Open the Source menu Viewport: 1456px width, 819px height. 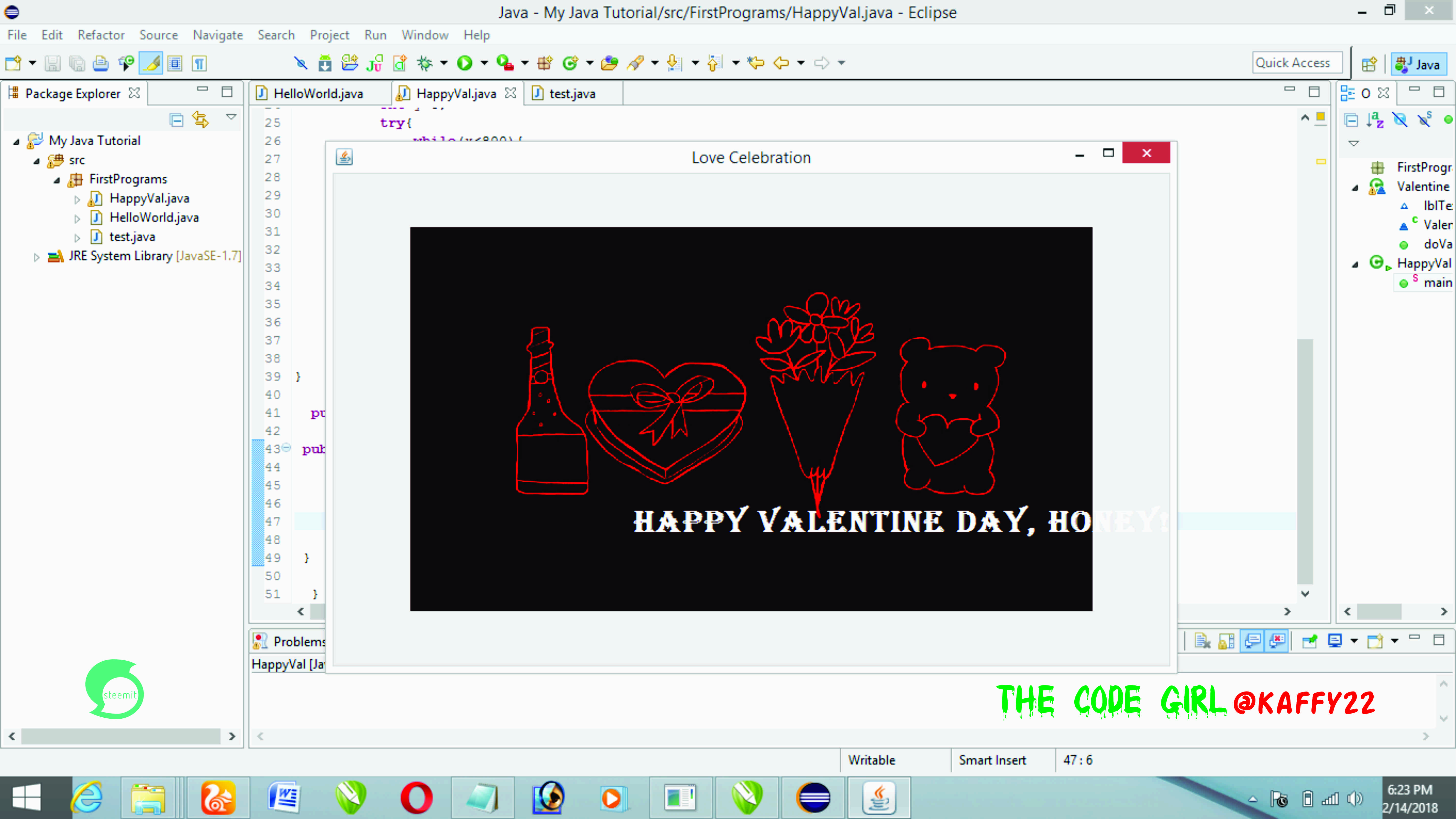point(159,35)
